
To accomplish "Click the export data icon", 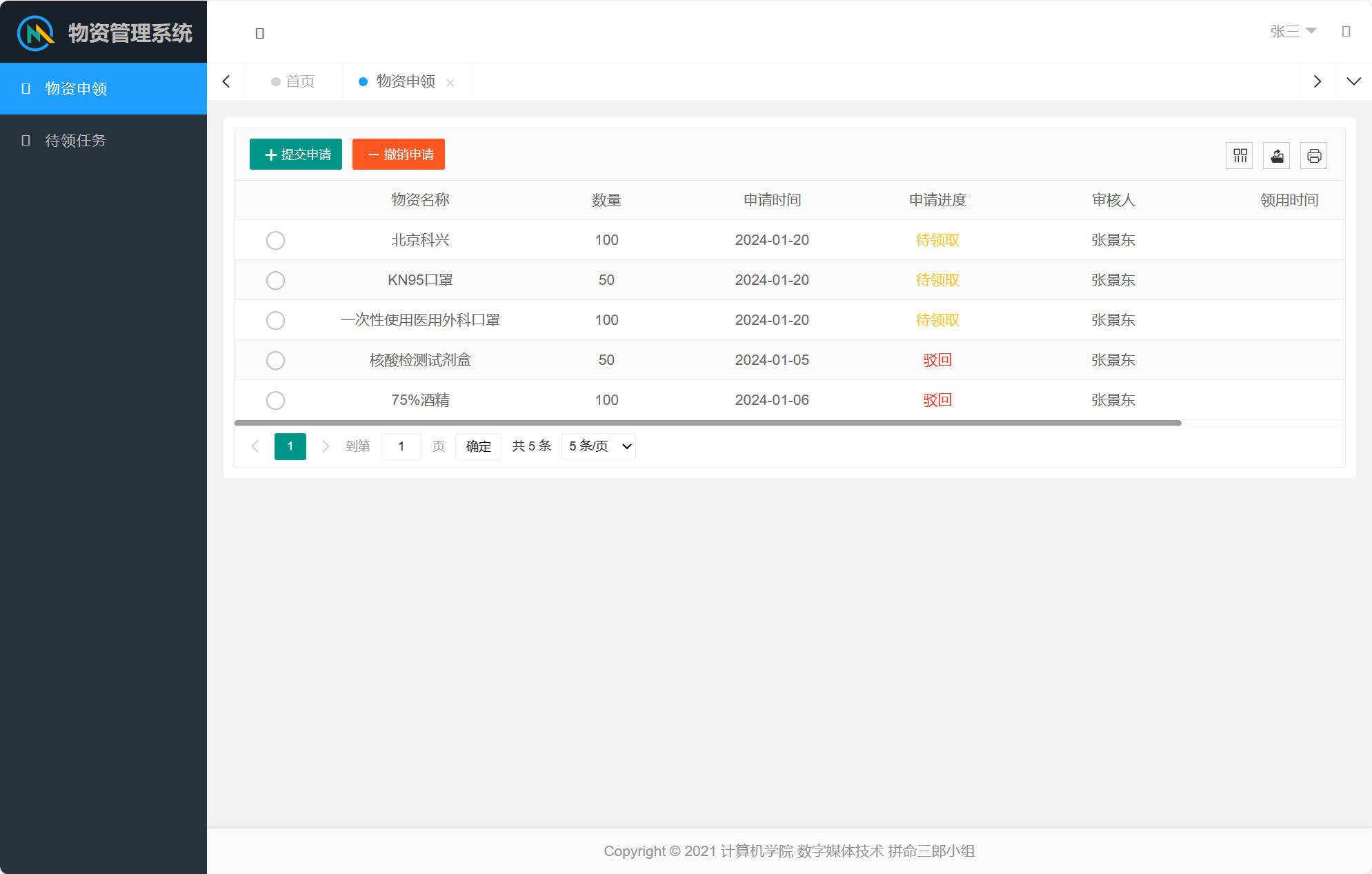I will click(1276, 155).
